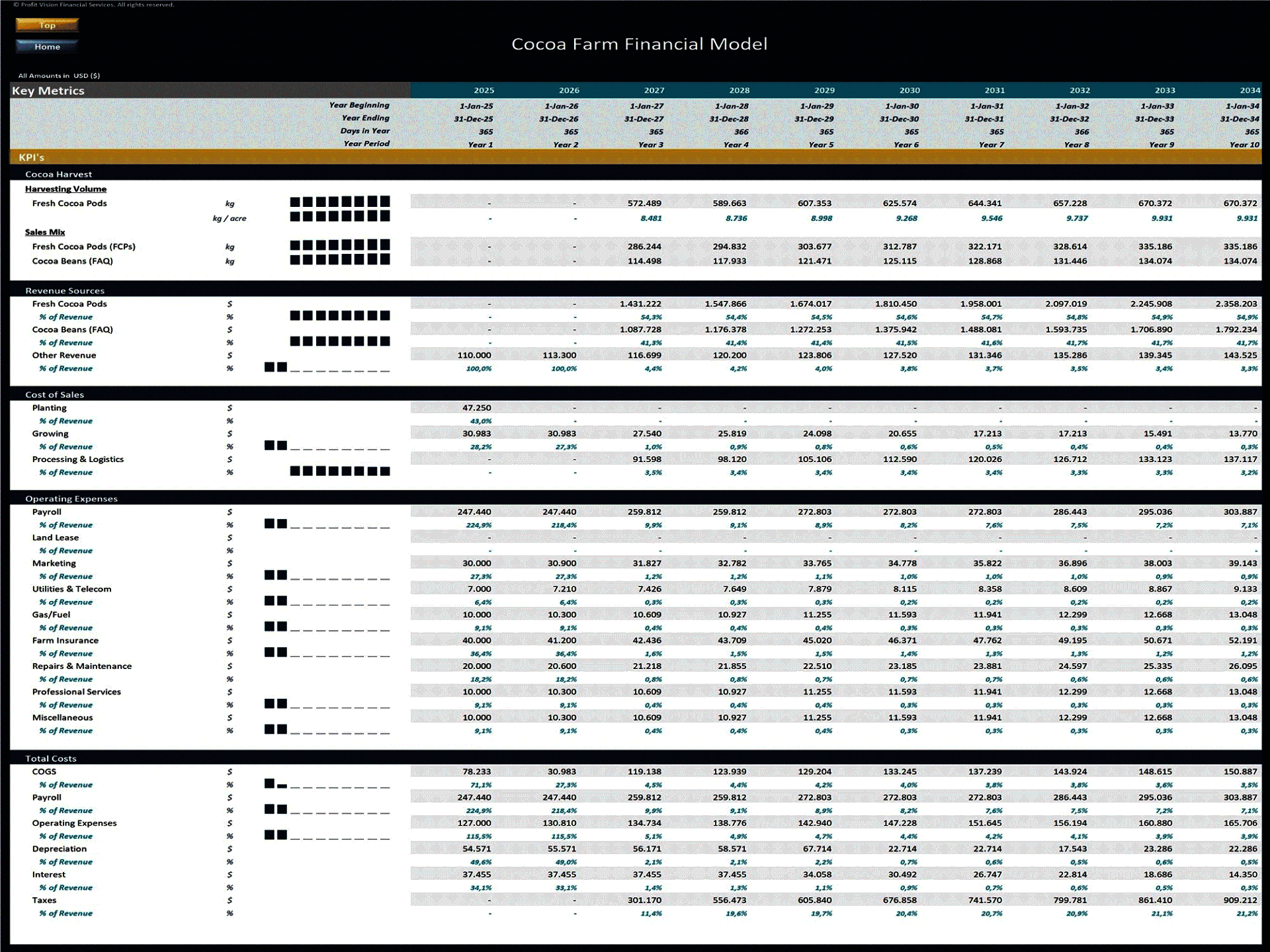Viewport: 1270px width, 952px height.
Task: Click the Home navigation button
Action: pyautogui.click(x=47, y=46)
